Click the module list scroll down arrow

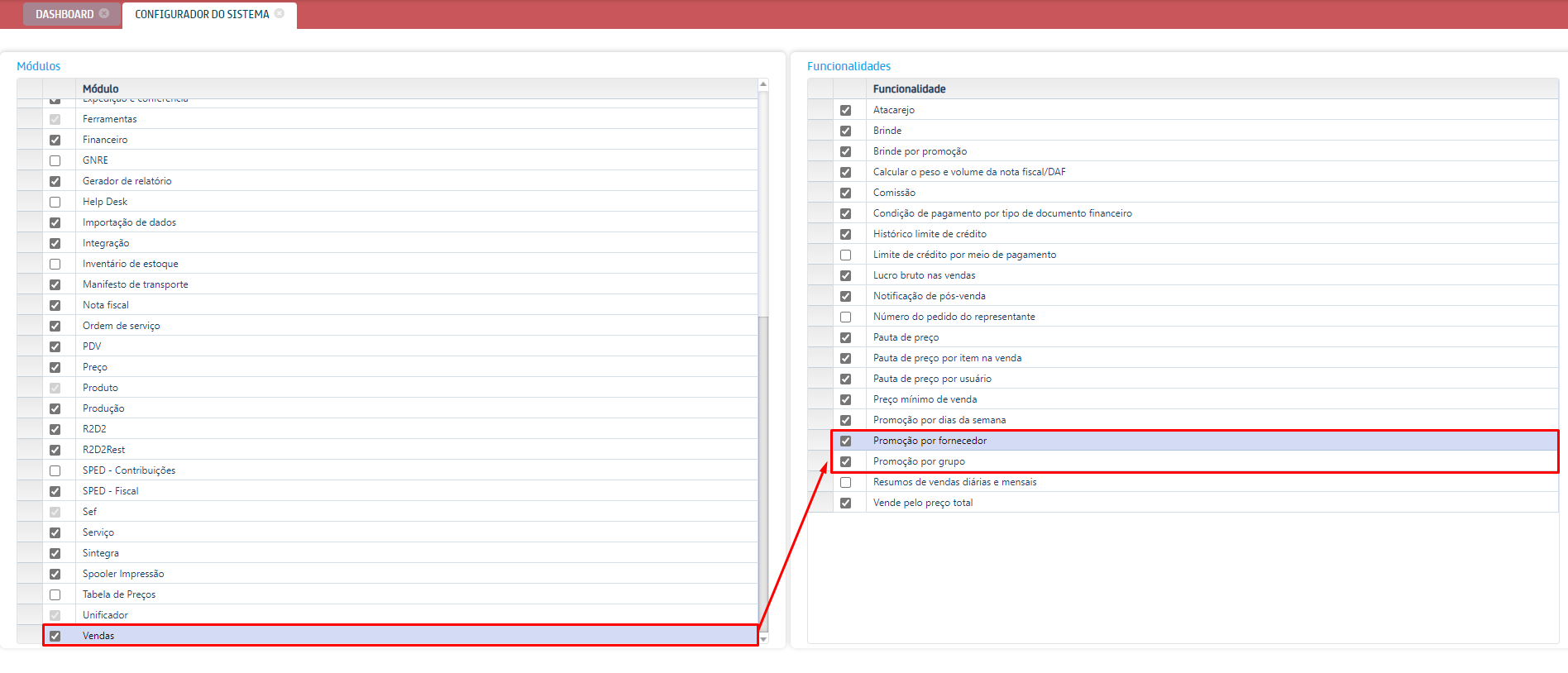(x=763, y=639)
